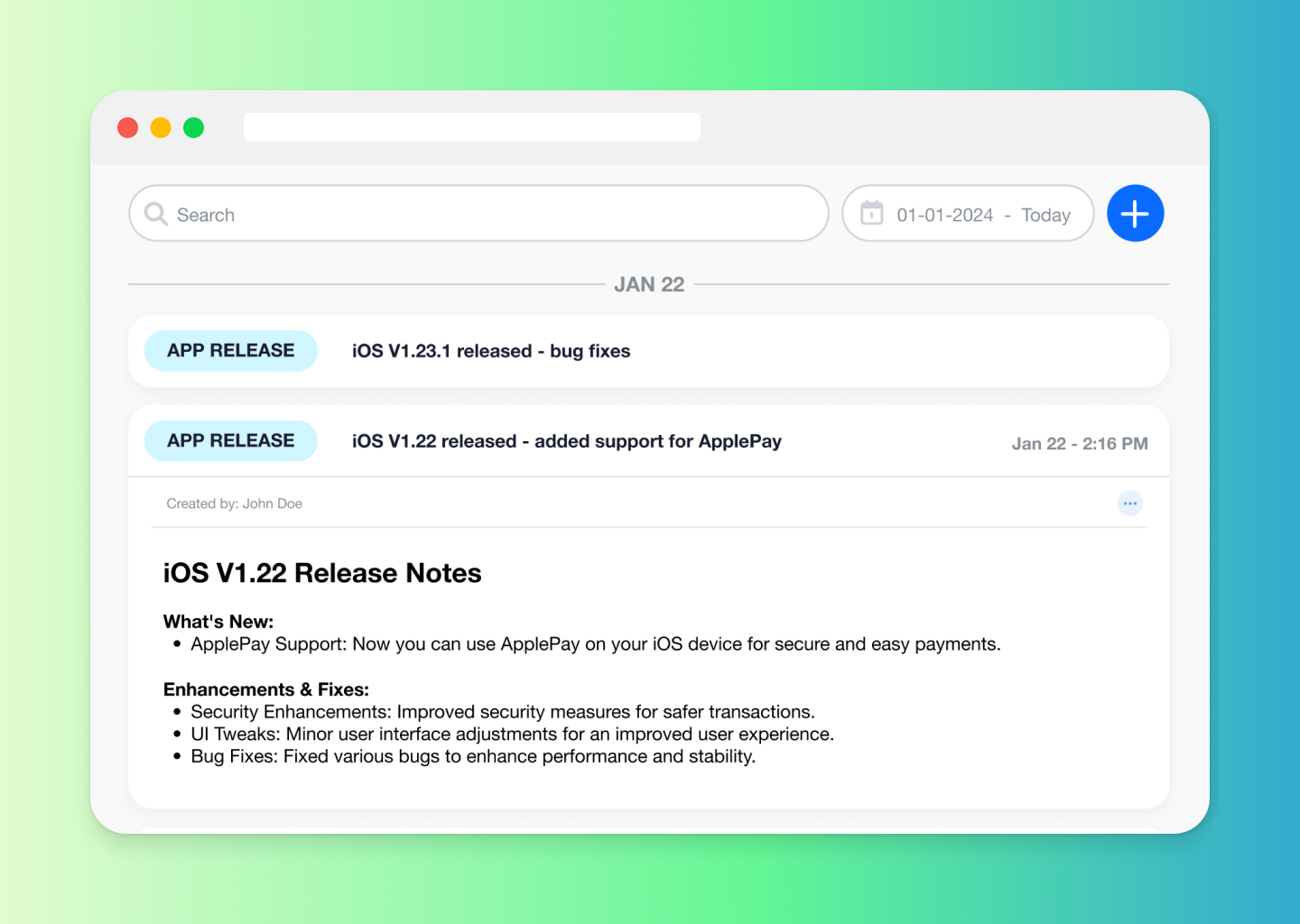
Task: Click the calendar icon in date range
Action: point(871,213)
